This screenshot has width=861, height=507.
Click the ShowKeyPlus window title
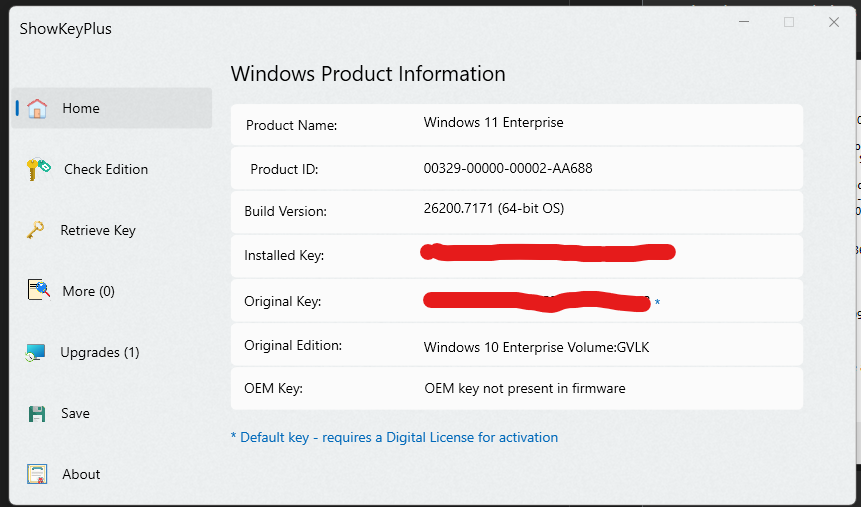click(65, 29)
